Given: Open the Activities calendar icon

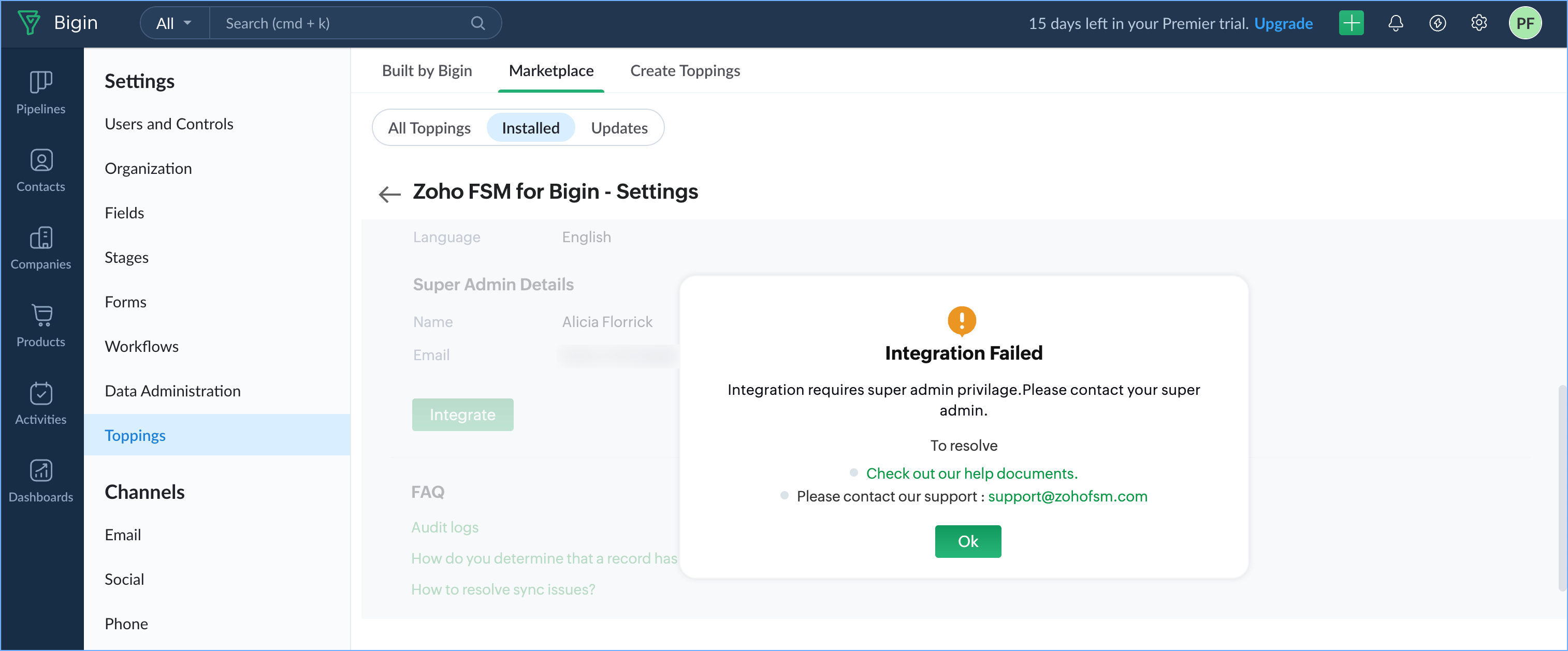Looking at the screenshot, I should tap(41, 393).
